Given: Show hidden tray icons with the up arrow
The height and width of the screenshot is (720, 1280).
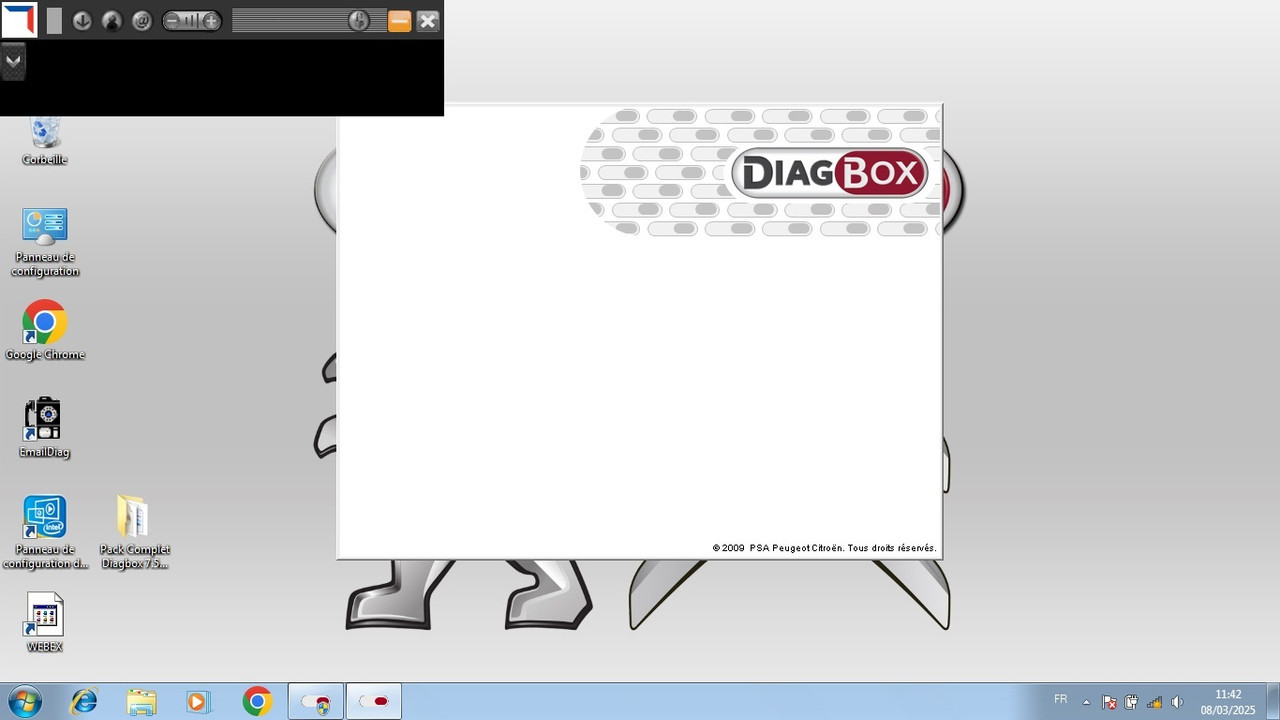Looking at the screenshot, I should coord(1086,702).
